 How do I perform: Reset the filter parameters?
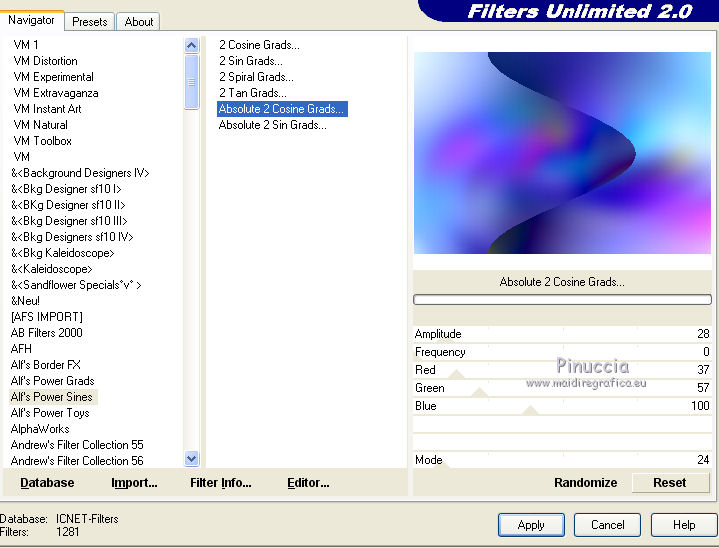[x=669, y=483]
